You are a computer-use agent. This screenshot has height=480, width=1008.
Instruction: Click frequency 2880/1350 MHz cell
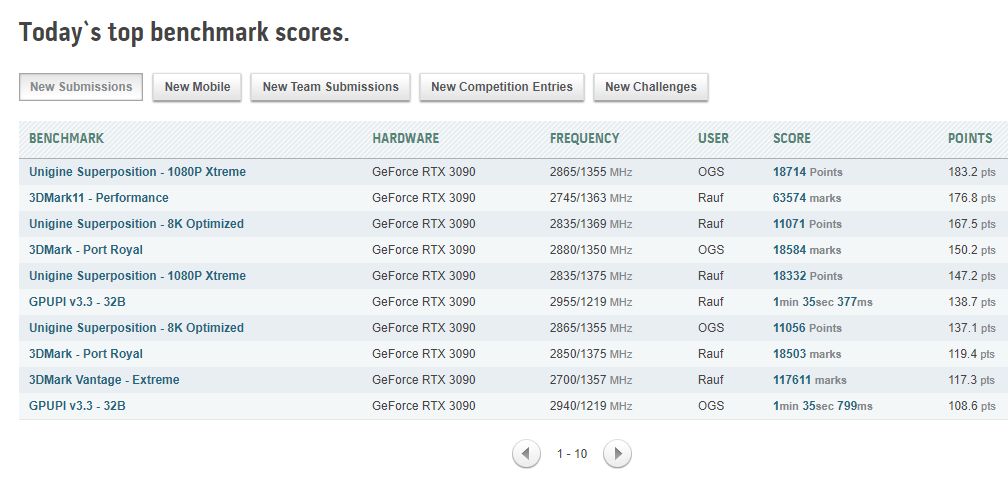coord(591,250)
